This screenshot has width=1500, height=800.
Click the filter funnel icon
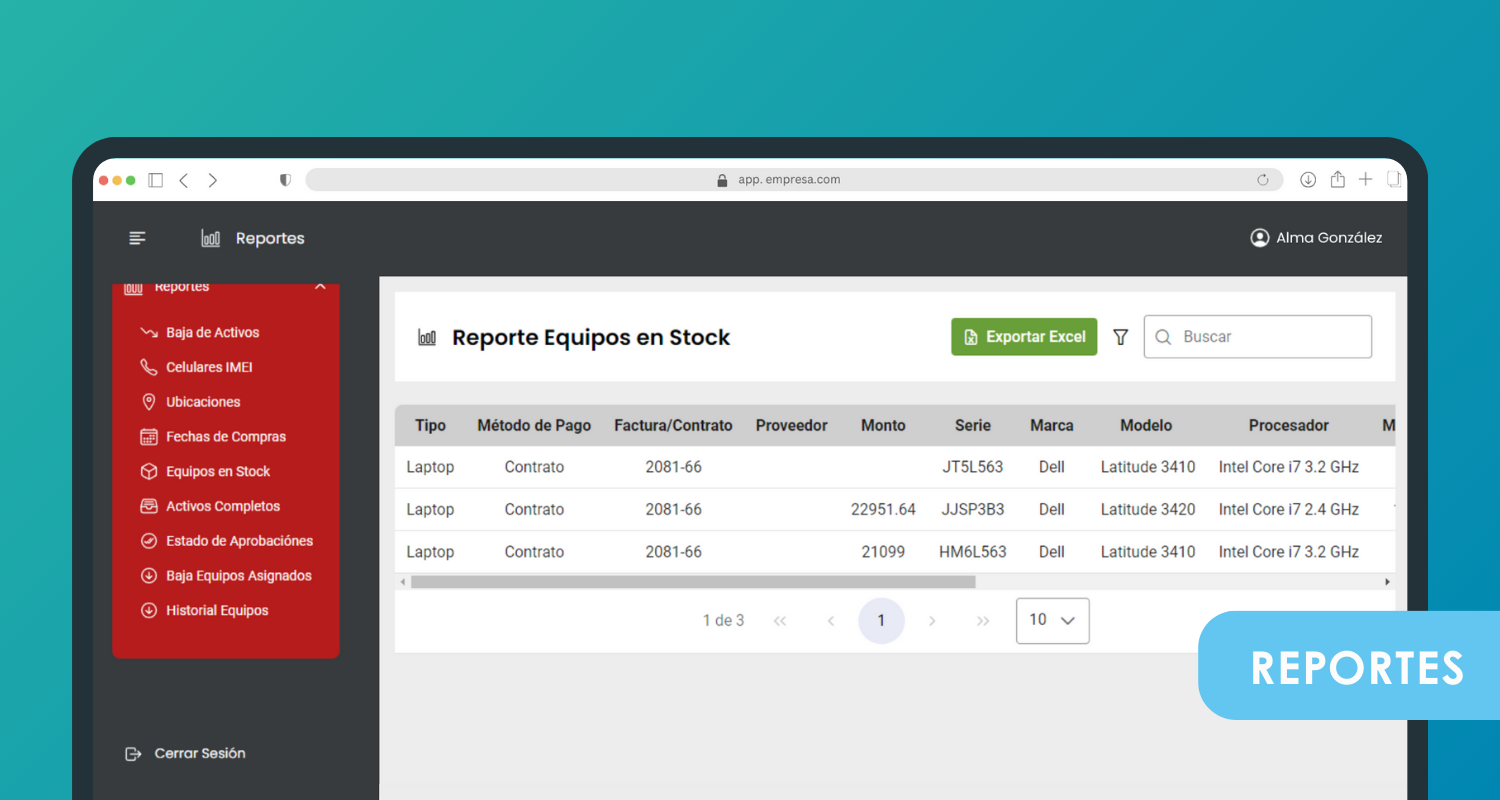click(x=1121, y=337)
